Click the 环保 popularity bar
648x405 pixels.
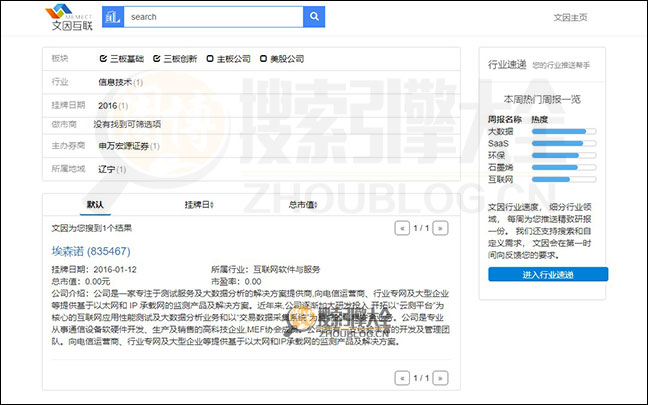[x=564, y=155]
